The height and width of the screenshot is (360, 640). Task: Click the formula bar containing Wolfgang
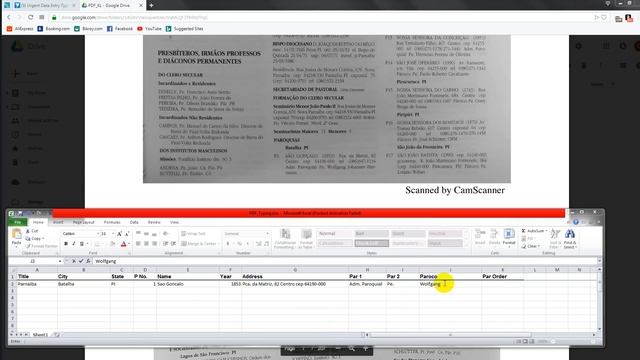[x=345, y=261]
